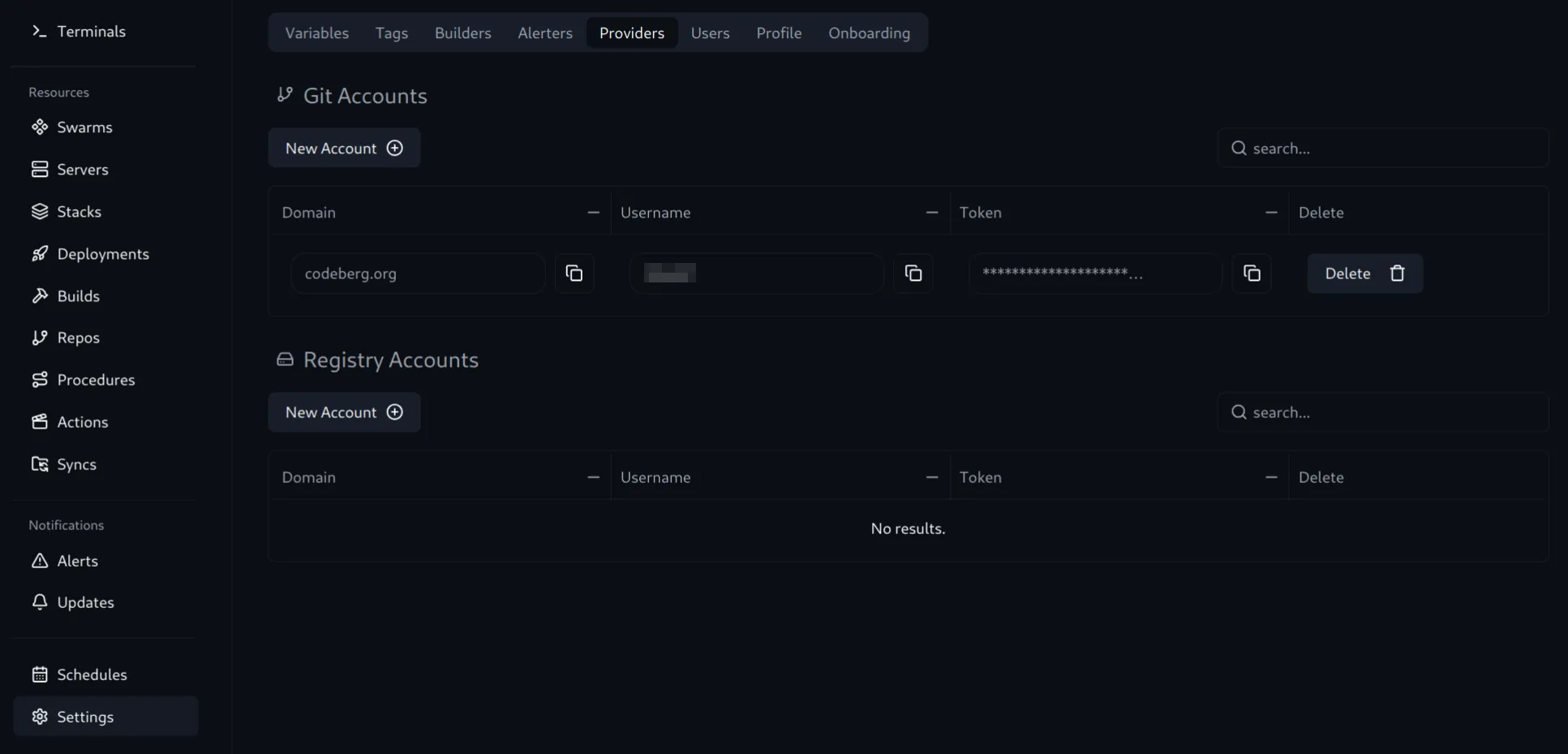Switch to the Tags tab

coord(392,32)
